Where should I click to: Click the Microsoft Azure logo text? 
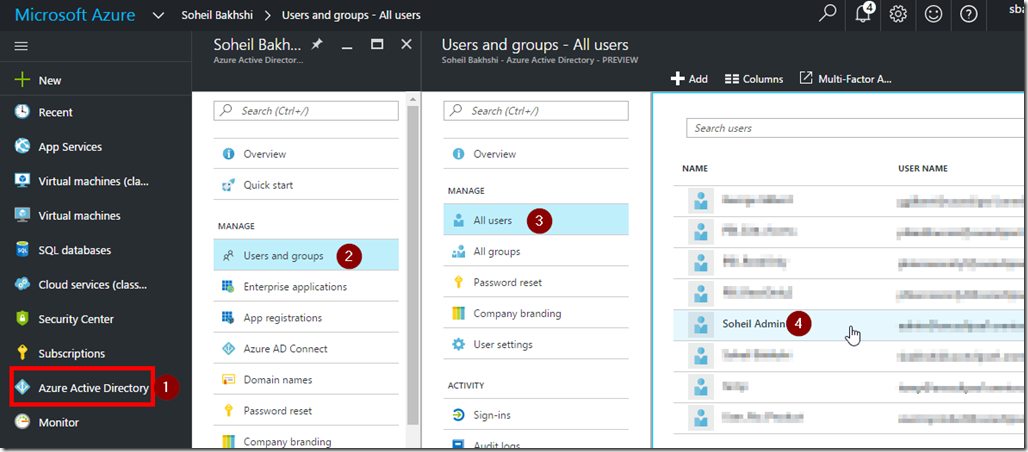point(75,14)
